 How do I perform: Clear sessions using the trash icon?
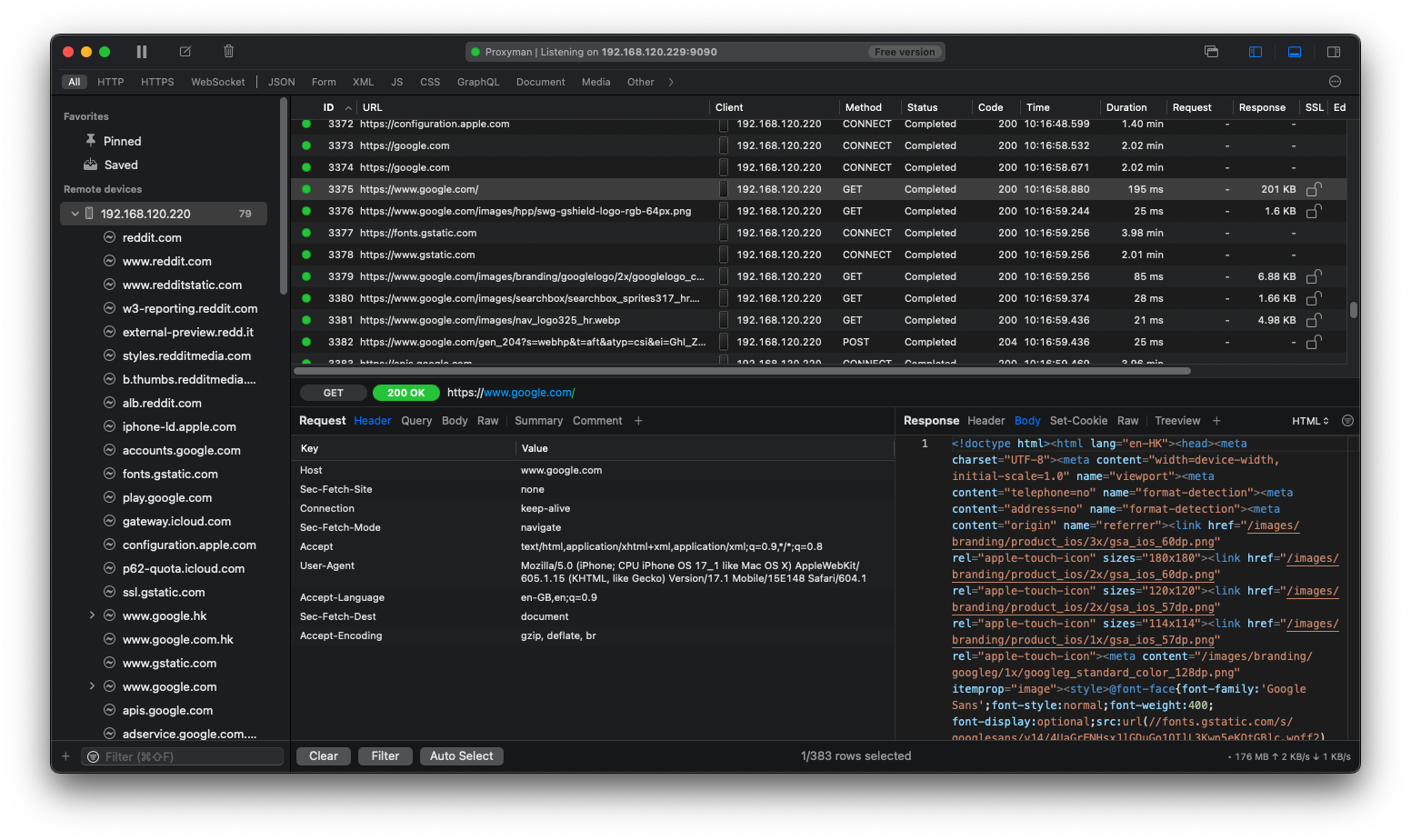coord(227,51)
